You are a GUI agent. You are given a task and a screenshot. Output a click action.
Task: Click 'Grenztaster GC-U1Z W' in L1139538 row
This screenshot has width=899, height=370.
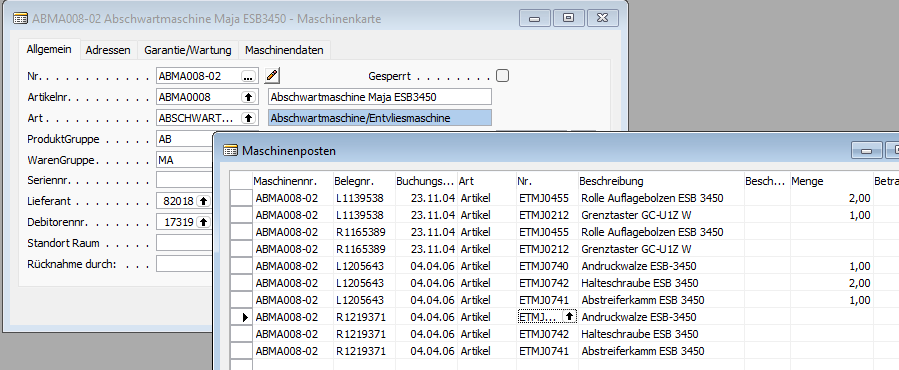636,215
